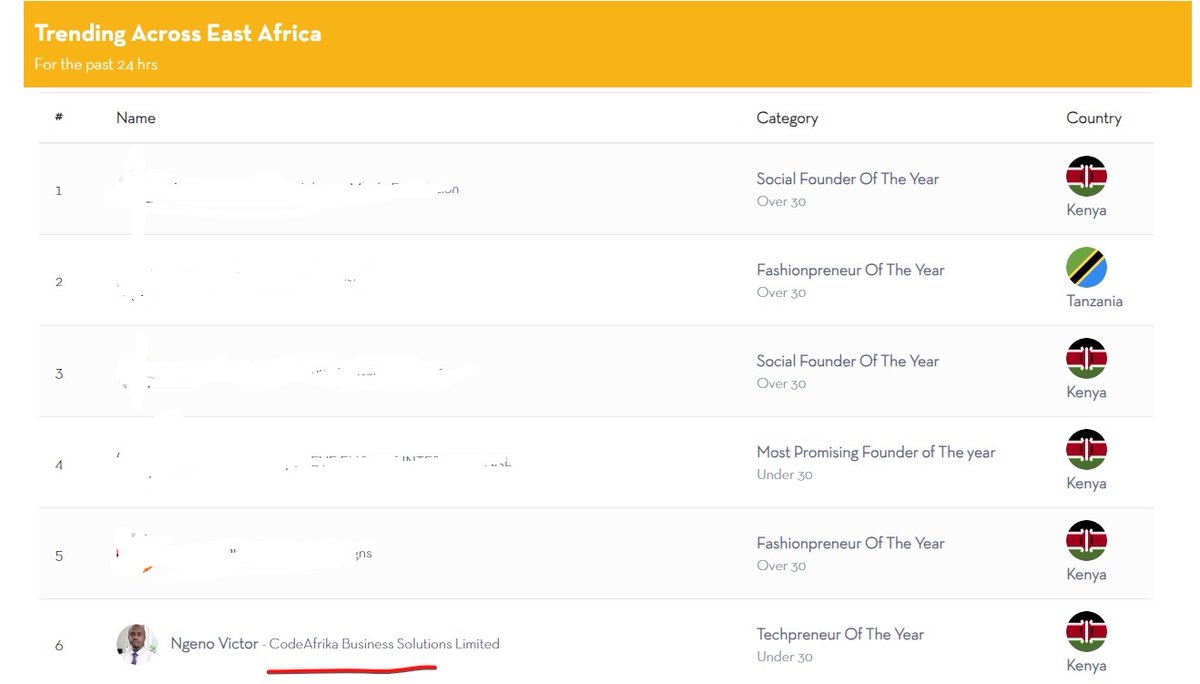
Task: Click the Category column header
Action: click(787, 118)
